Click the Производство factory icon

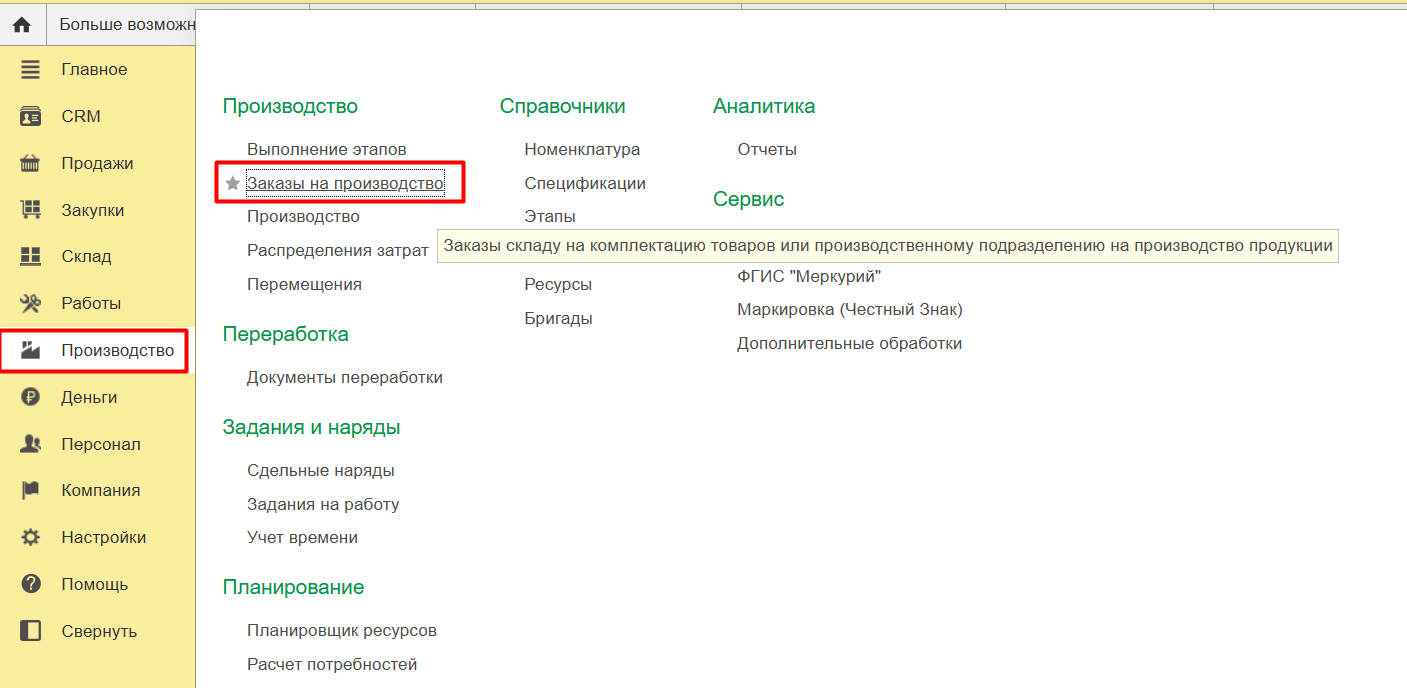pos(31,350)
